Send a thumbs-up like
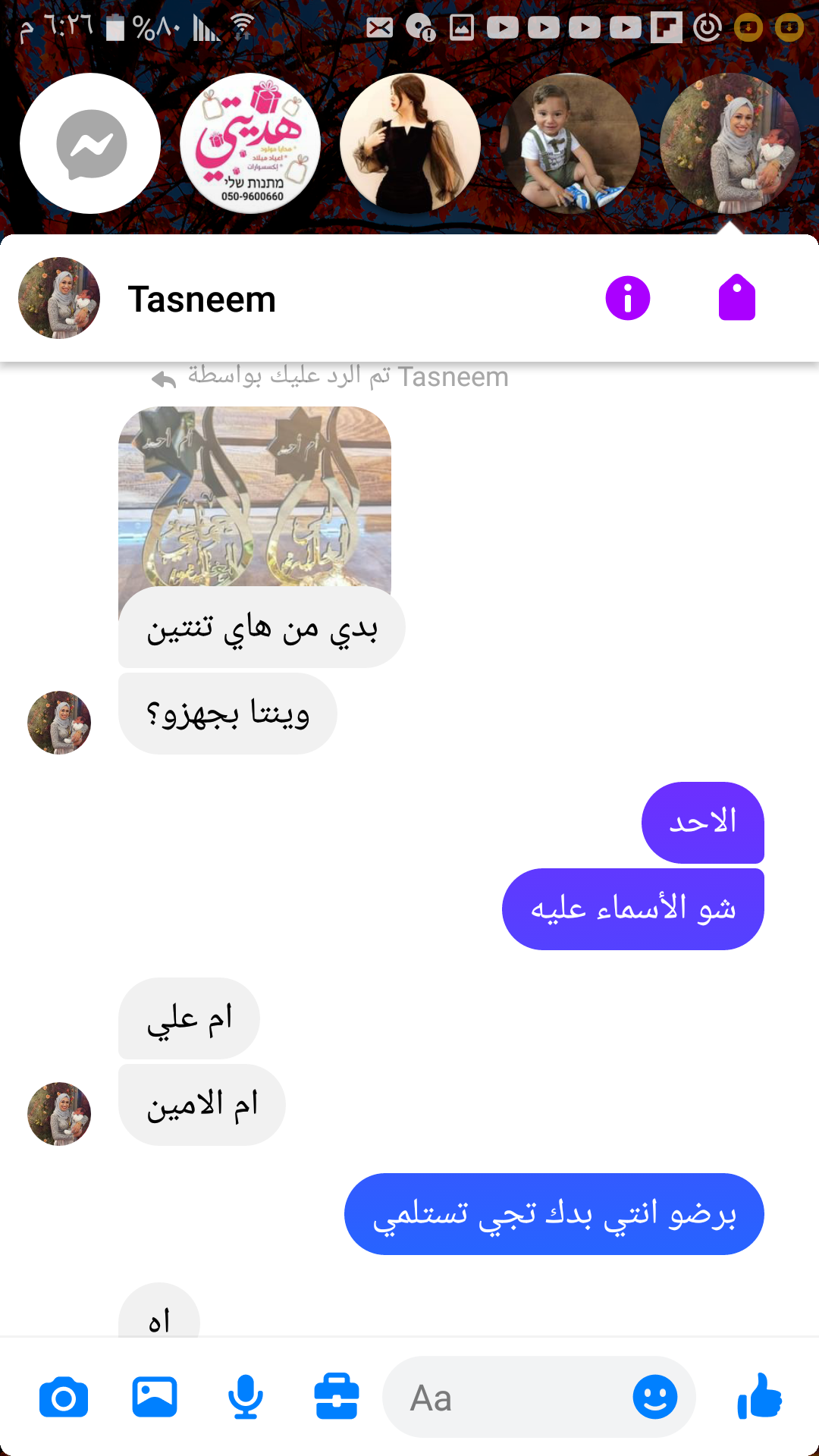 point(760,1395)
